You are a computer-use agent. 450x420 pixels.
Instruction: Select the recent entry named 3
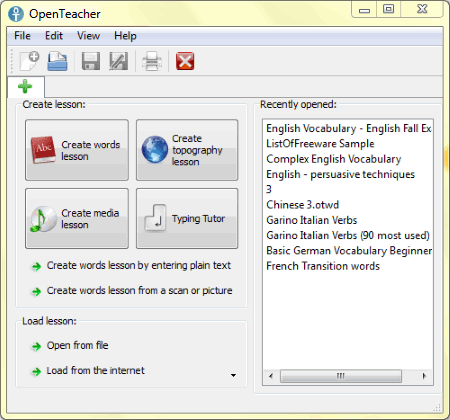[348, 189]
